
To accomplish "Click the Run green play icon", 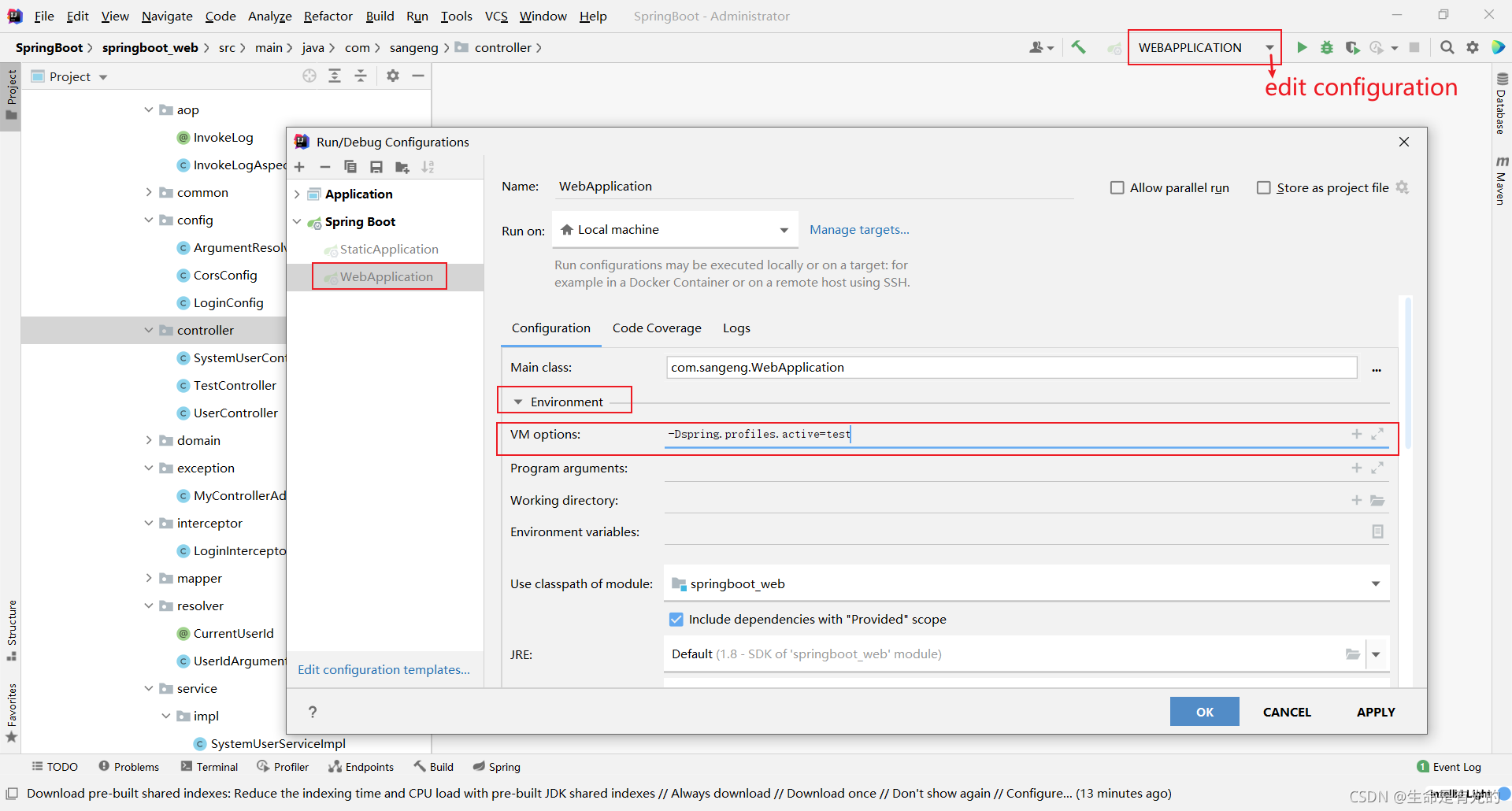I will pyautogui.click(x=1302, y=48).
